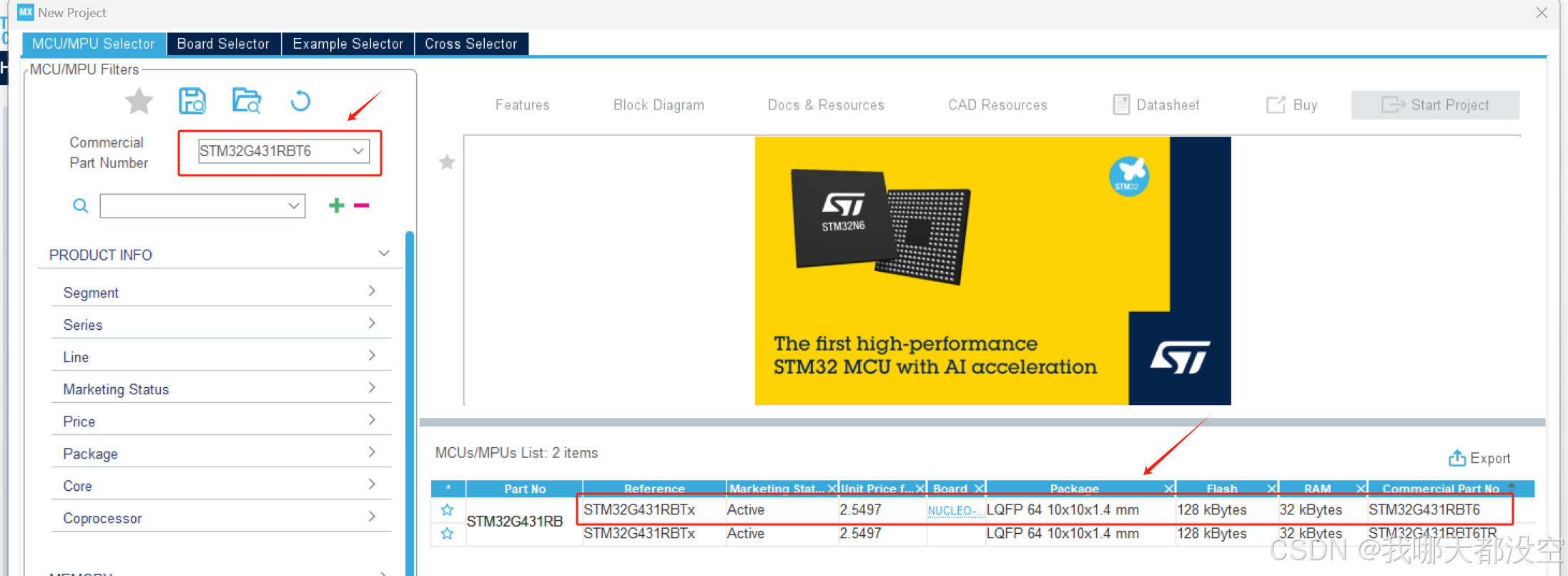Screen dimensions: 1568x576
Task: Open the search field dropdown arrow
Action: click(294, 206)
